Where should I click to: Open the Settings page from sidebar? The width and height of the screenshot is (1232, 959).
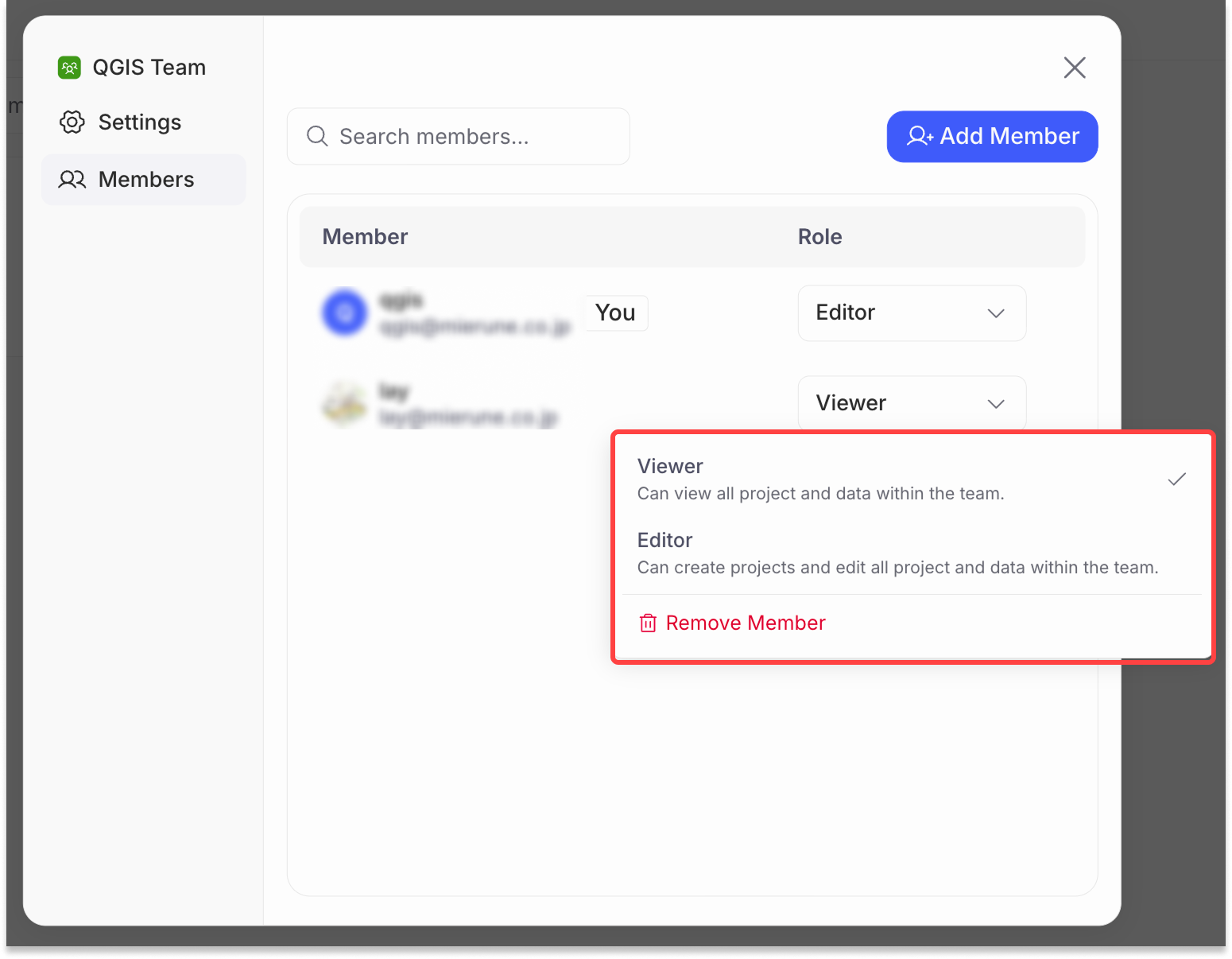(x=139, y=122)
